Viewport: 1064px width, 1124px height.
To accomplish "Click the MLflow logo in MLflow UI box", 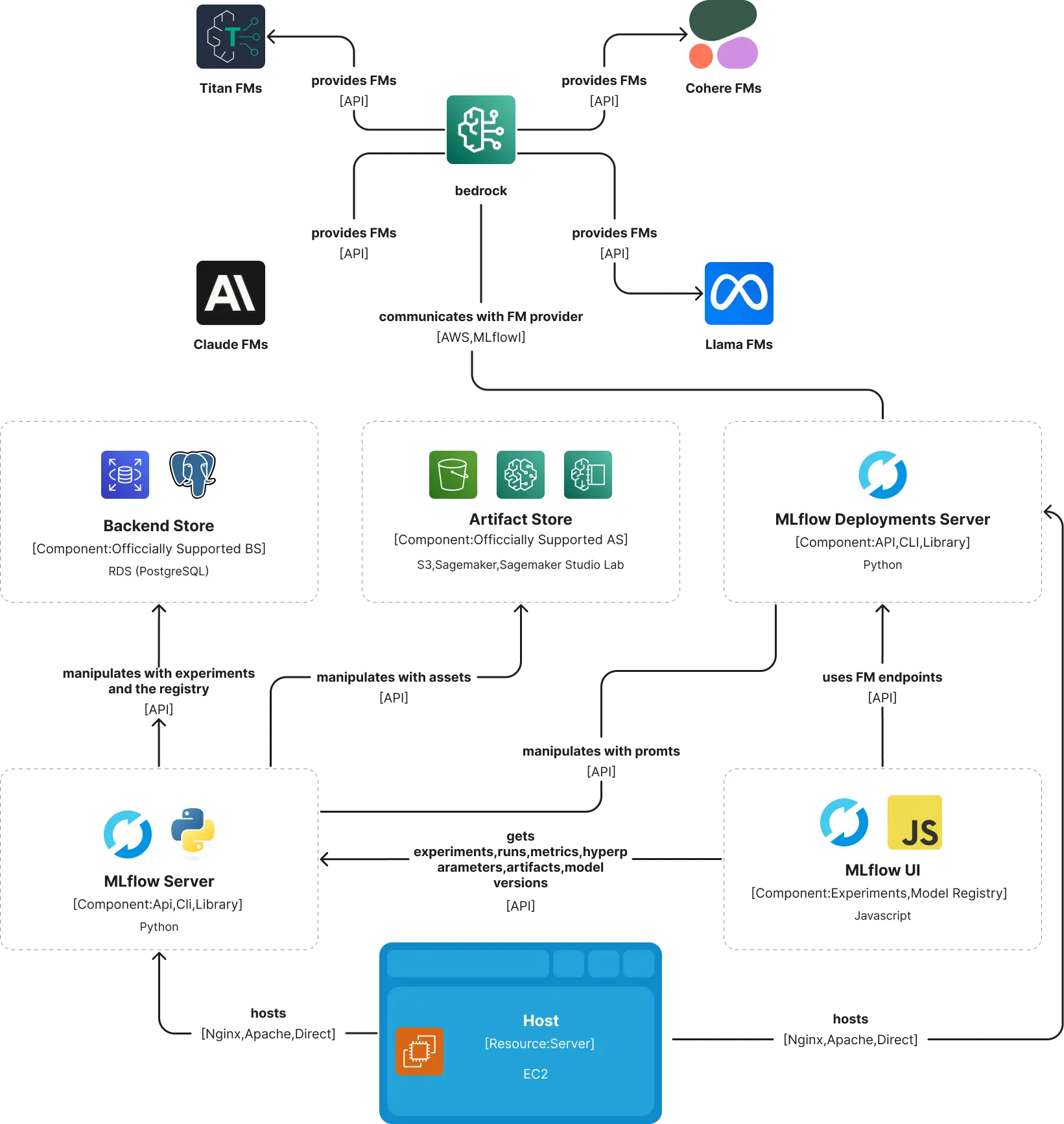I will click(x=844, y=822).
